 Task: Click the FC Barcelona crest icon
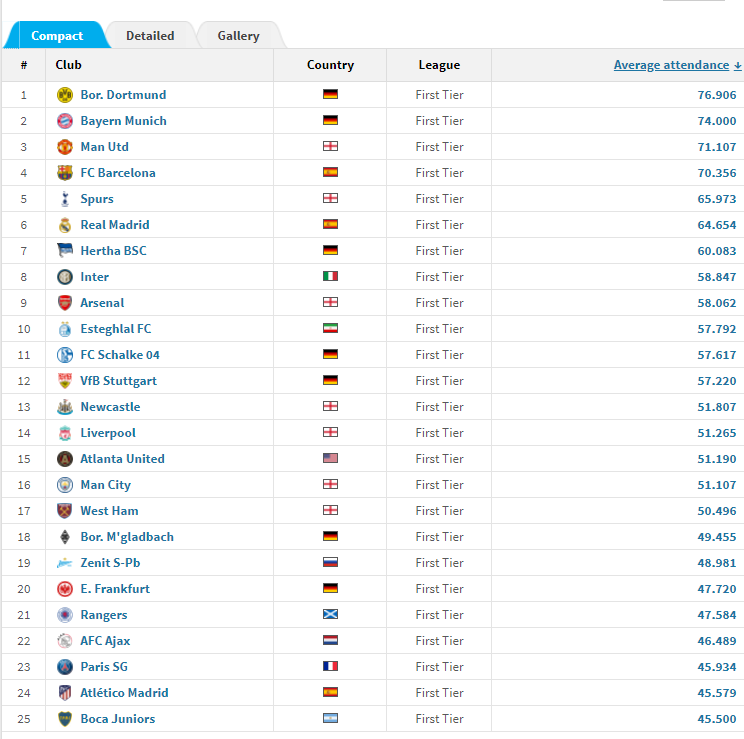pos(65,173)
